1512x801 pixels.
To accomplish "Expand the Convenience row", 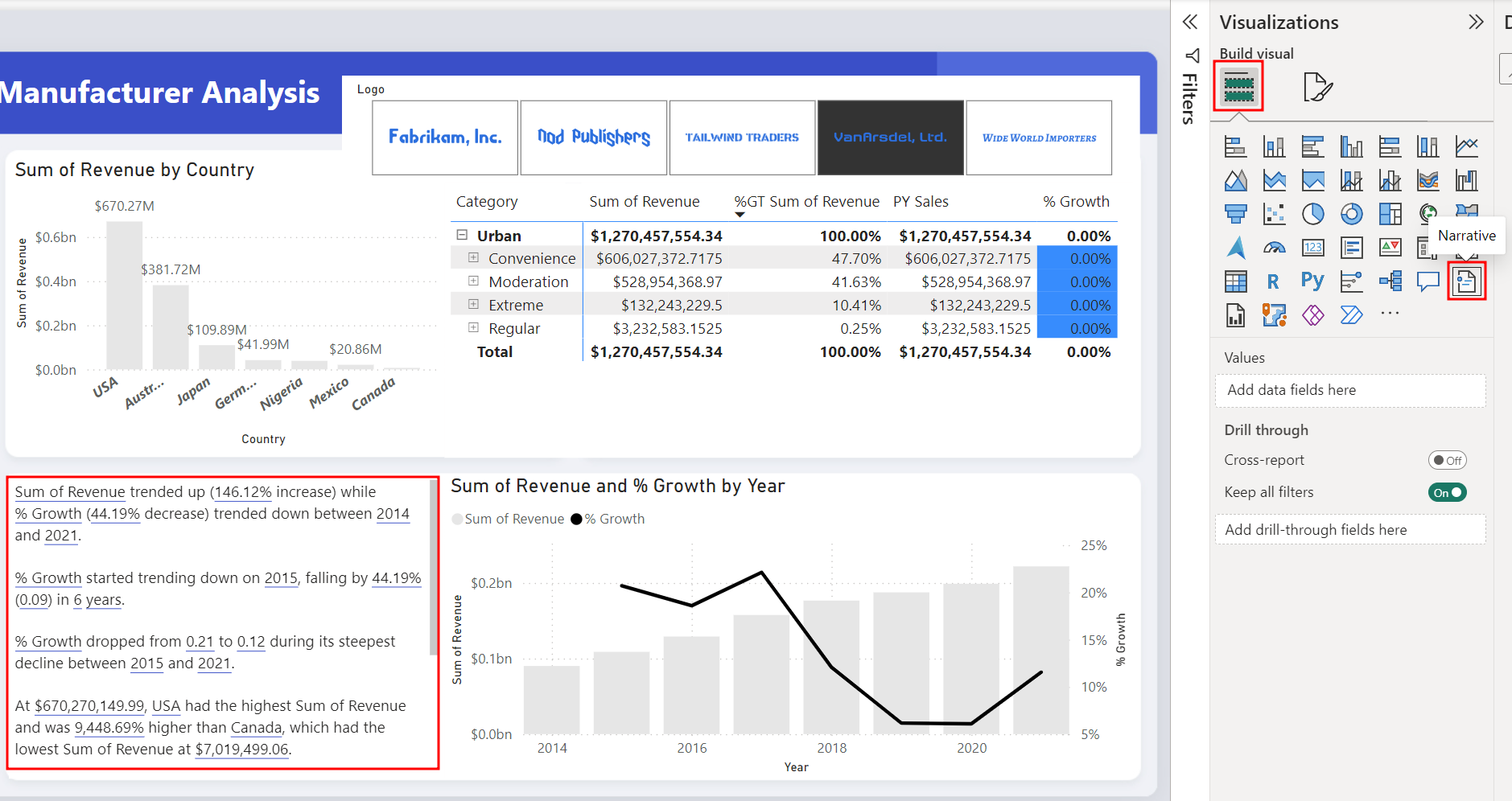I will 474,258.
